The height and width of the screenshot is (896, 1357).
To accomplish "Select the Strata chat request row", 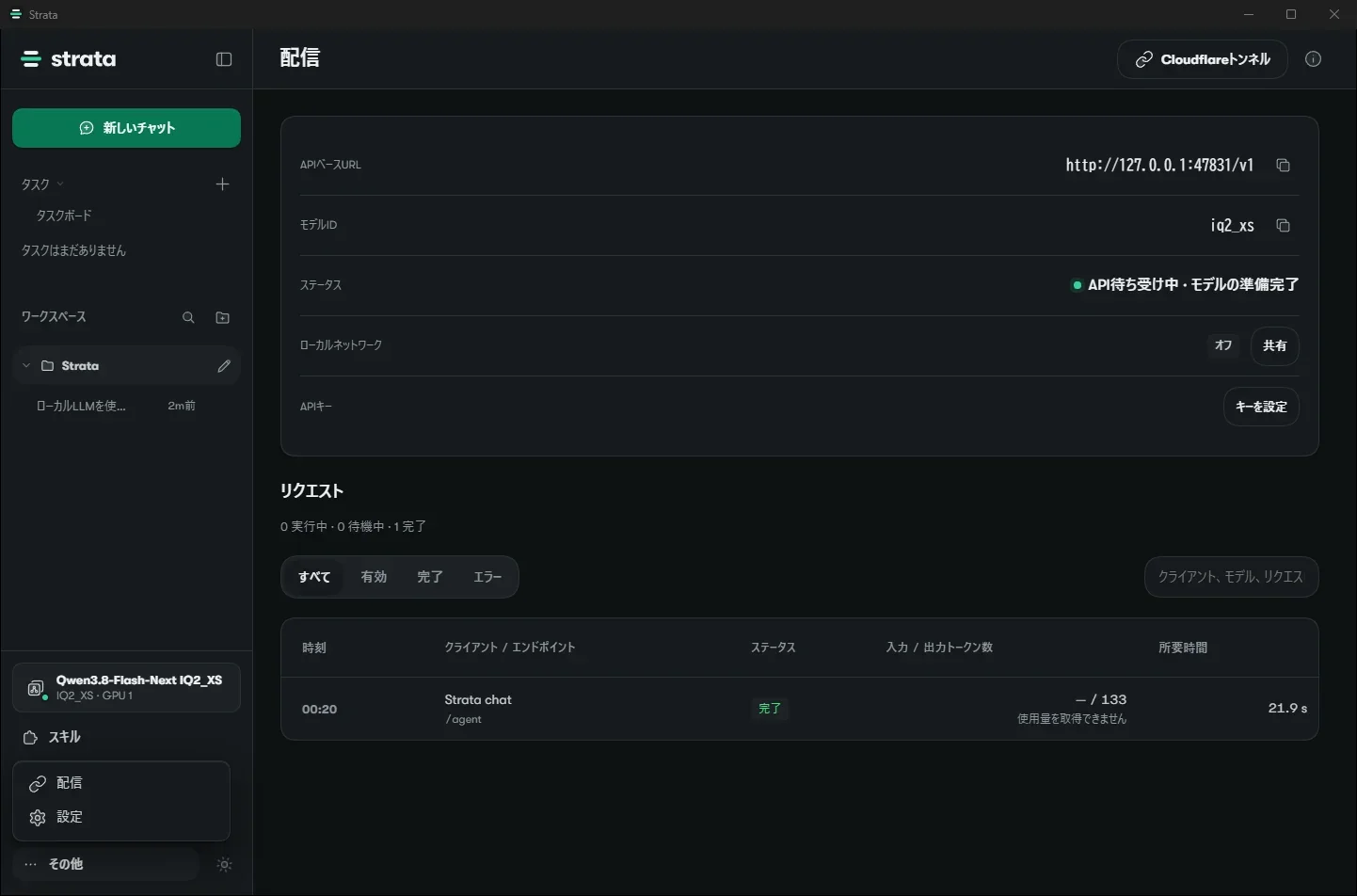I will pos(800,709).
